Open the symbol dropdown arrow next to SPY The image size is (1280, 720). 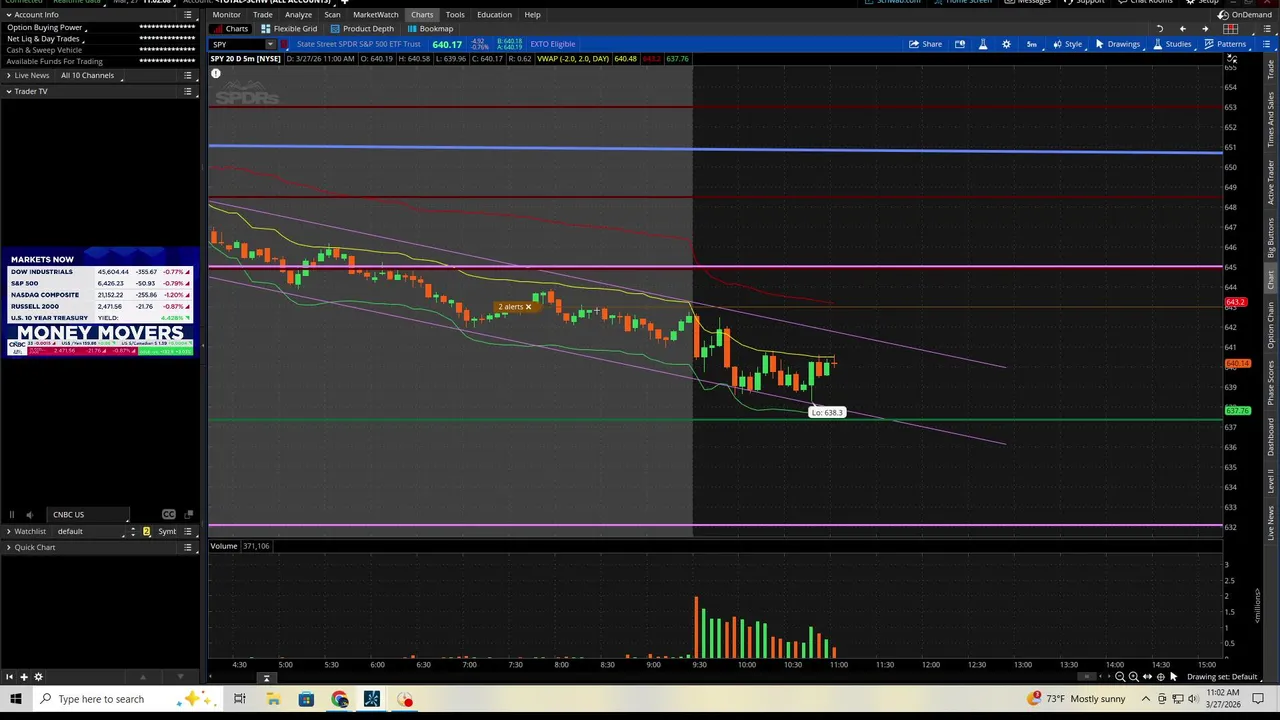pyautogui.click(x=270, y=45)
